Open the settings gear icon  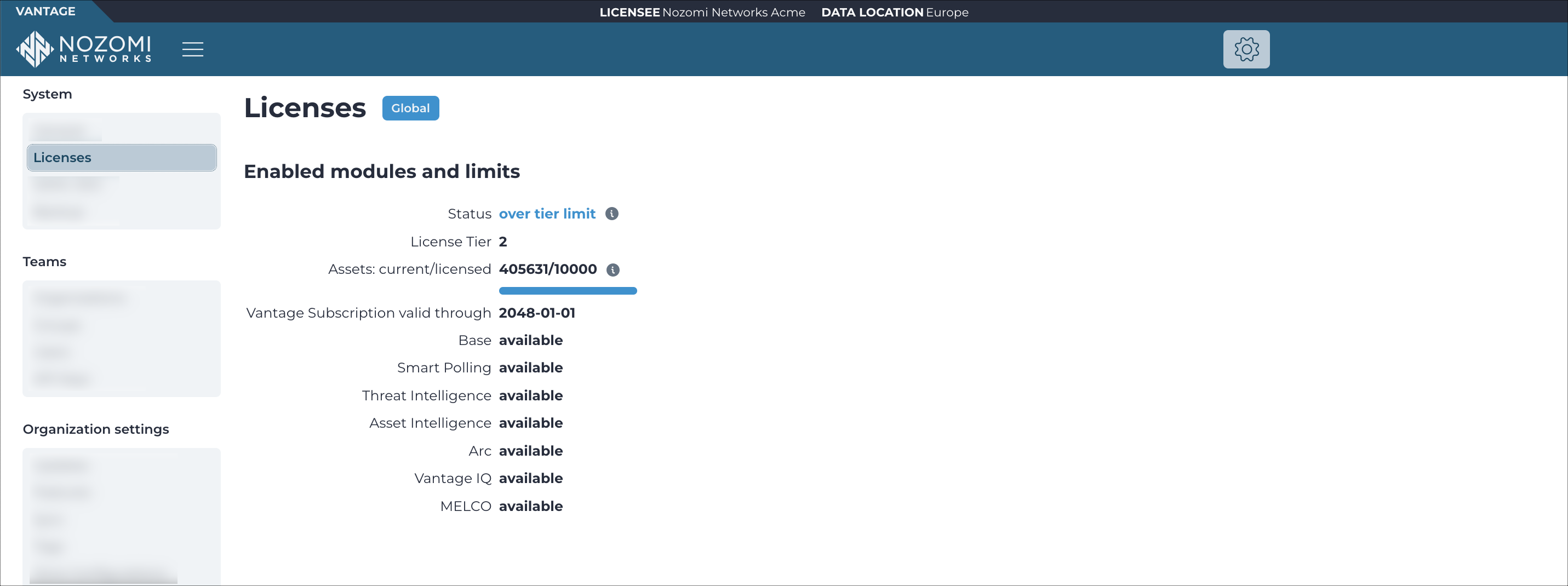pyautogui.click(x=1246, y=49)
